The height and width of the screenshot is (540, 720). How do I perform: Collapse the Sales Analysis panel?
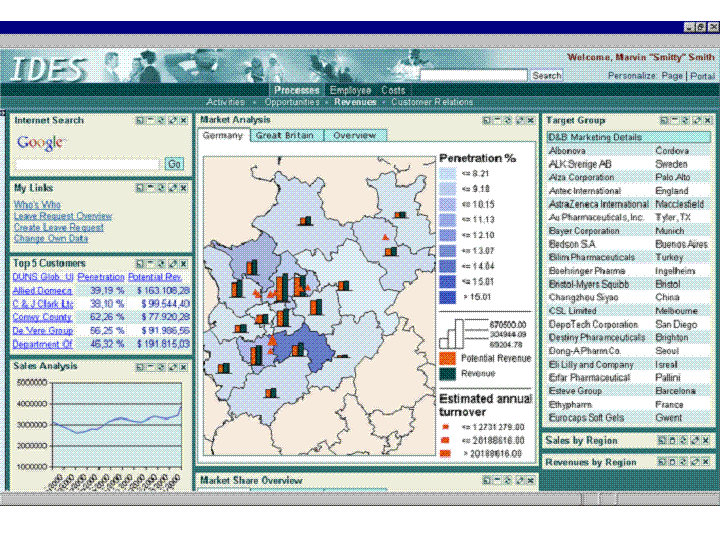[150, 367]
